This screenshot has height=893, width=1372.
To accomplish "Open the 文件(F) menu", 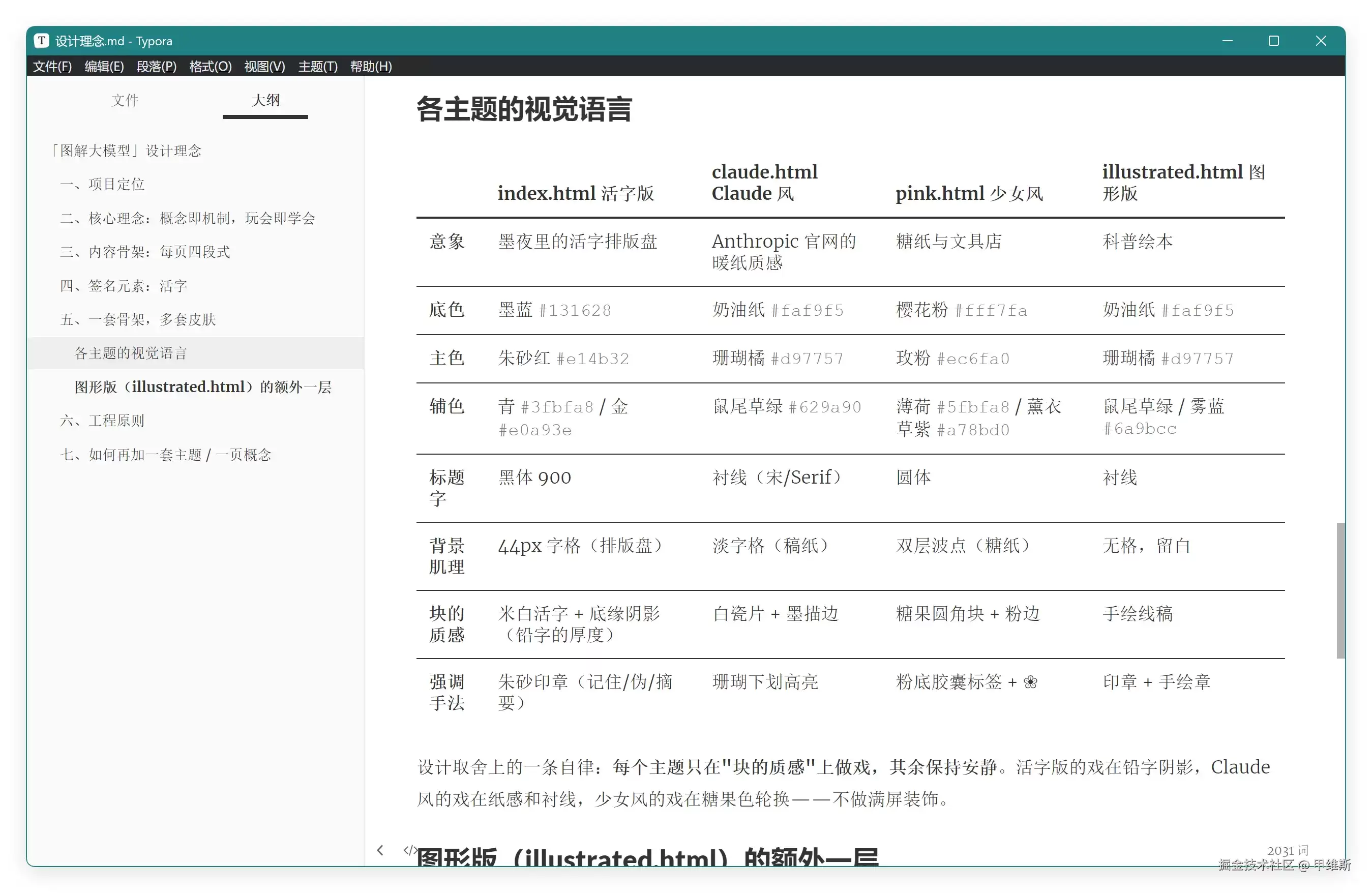I will [x=52, y=66].
